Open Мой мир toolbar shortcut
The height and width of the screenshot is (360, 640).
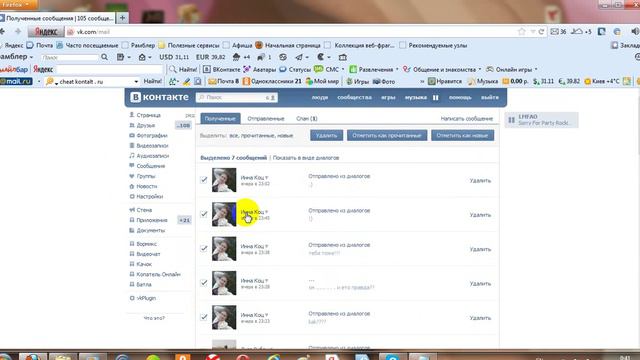click(x=322, y=82)
